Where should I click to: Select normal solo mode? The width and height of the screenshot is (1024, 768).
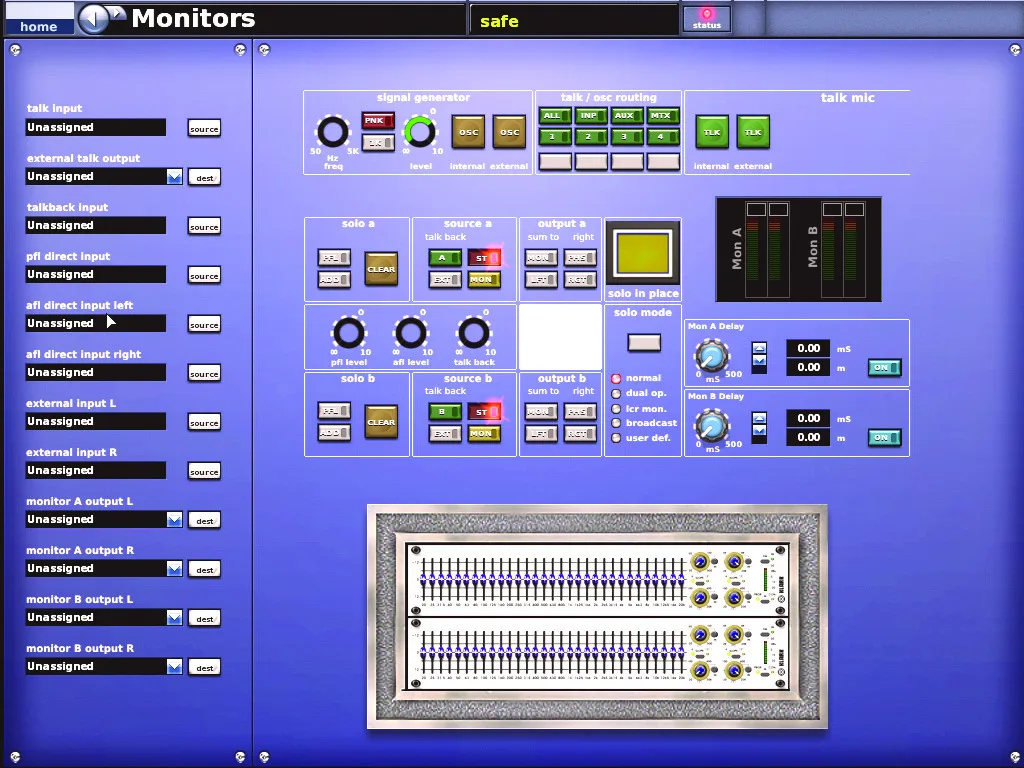(x=616, y=379)
